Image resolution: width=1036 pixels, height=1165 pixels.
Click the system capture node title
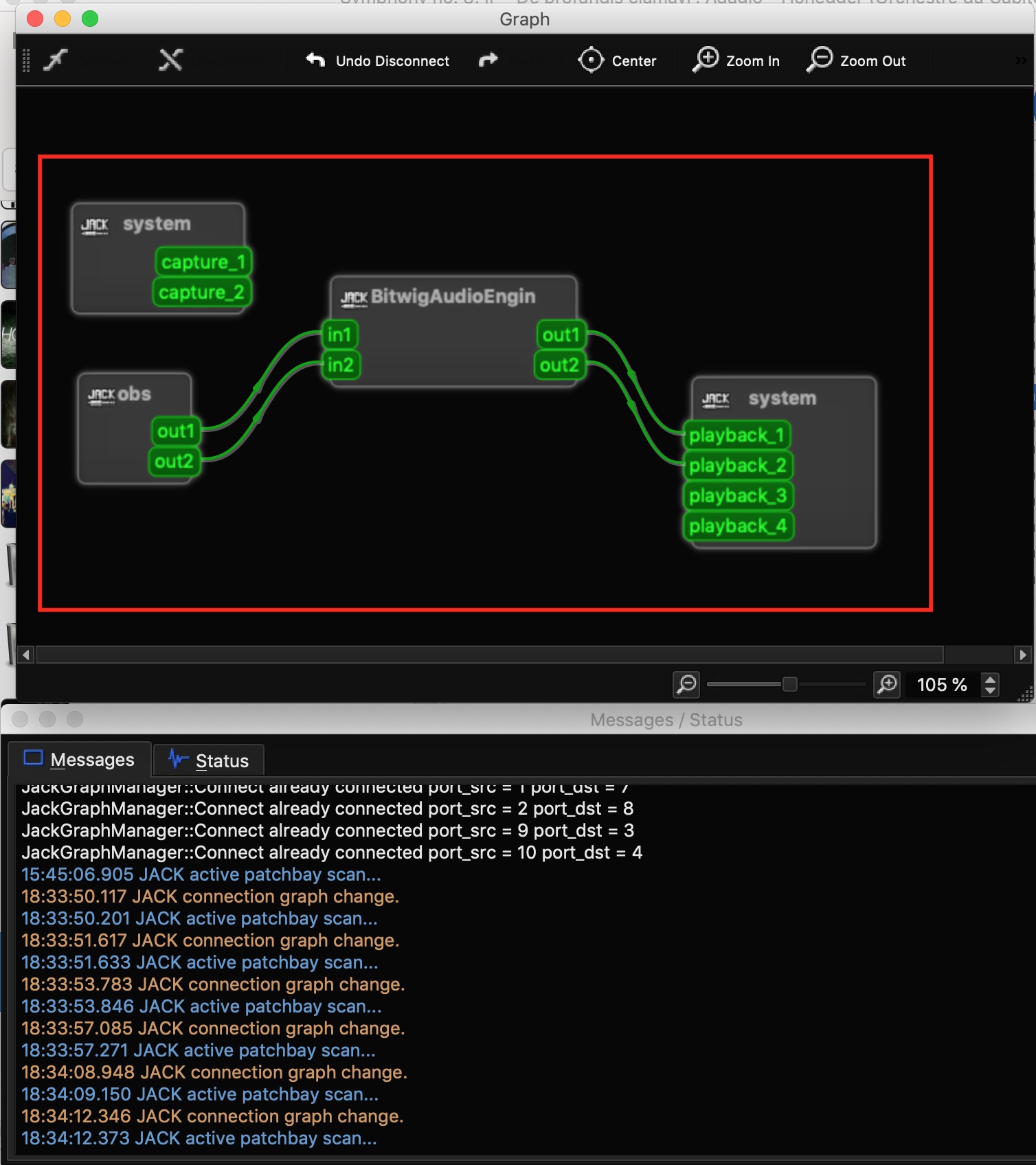coord(157,224)
